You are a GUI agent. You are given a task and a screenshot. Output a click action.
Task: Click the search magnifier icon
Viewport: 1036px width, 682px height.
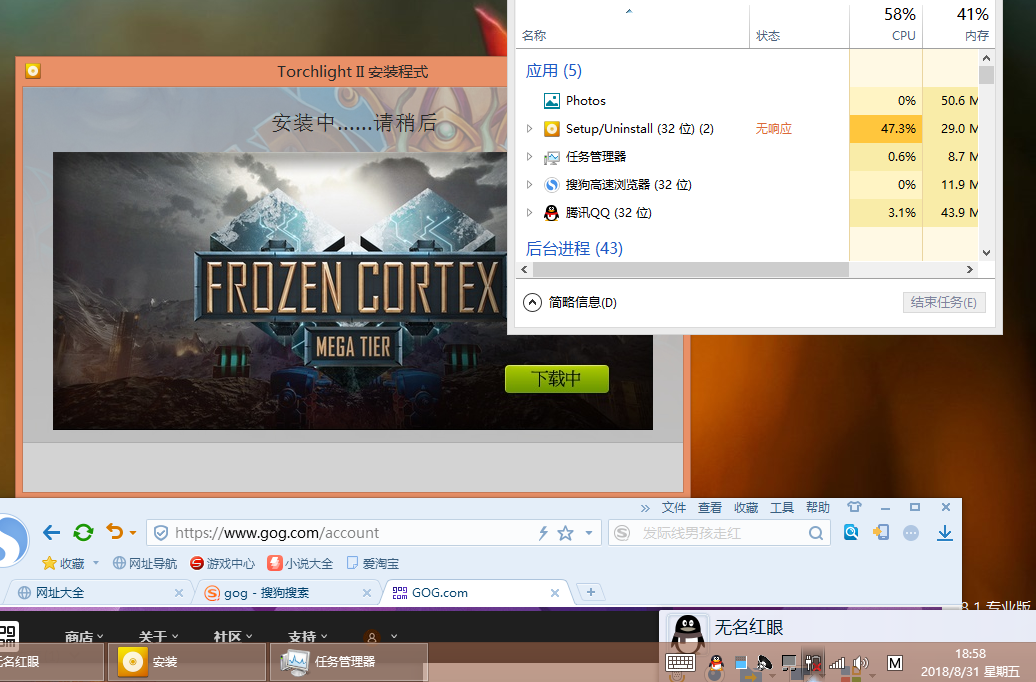(816, 533)
